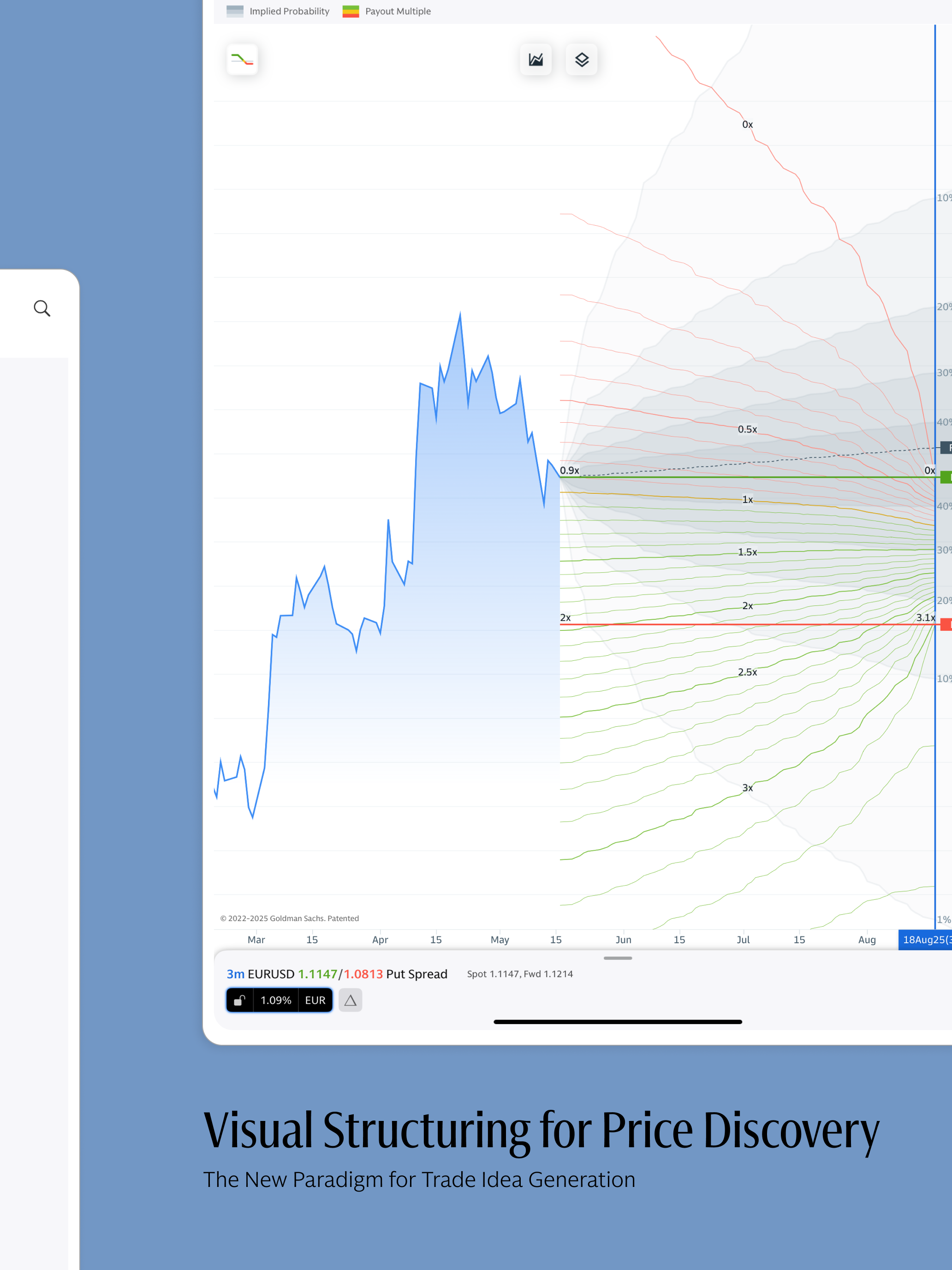Open the layers overlay icon
Viewport: 952px width, 1270px height.
[x=581, y=60]
